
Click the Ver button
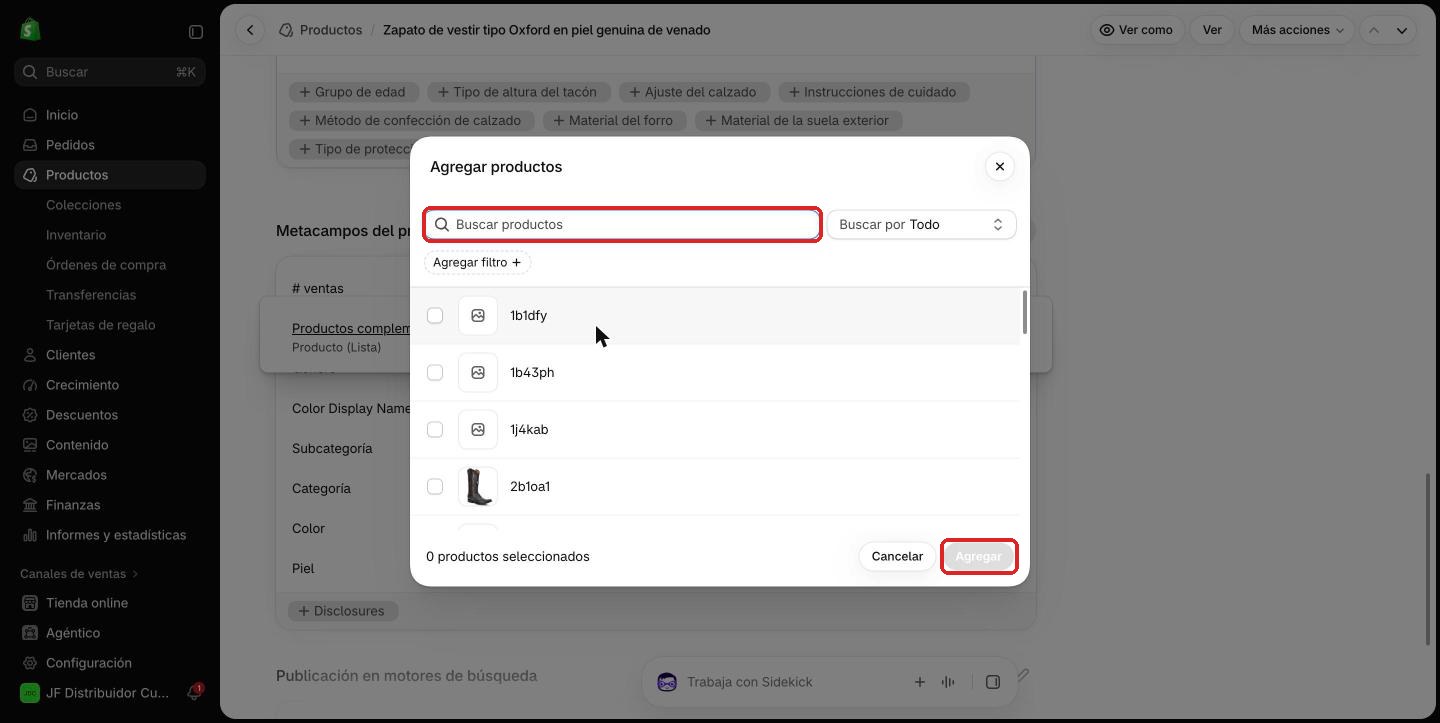coord(1212,30)
